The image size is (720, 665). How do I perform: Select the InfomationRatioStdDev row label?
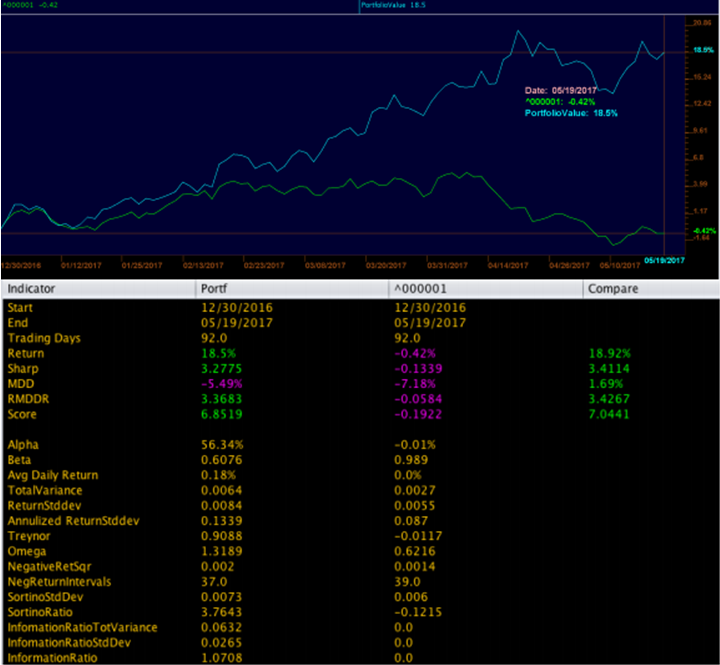(69, 642)
